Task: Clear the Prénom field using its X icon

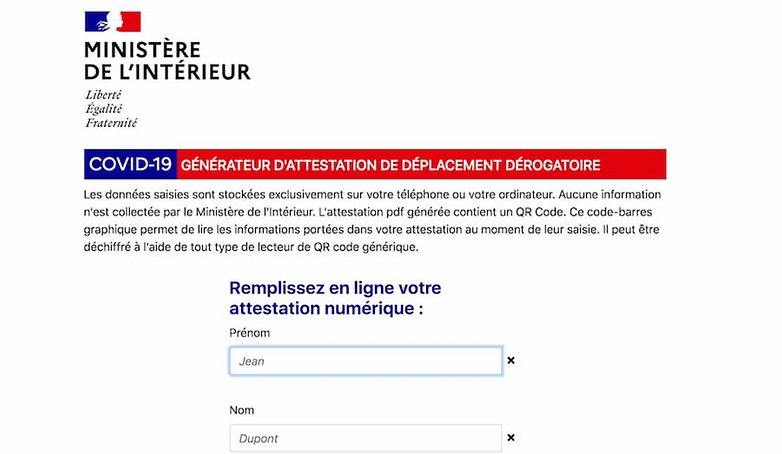Action: pos(511,360)
